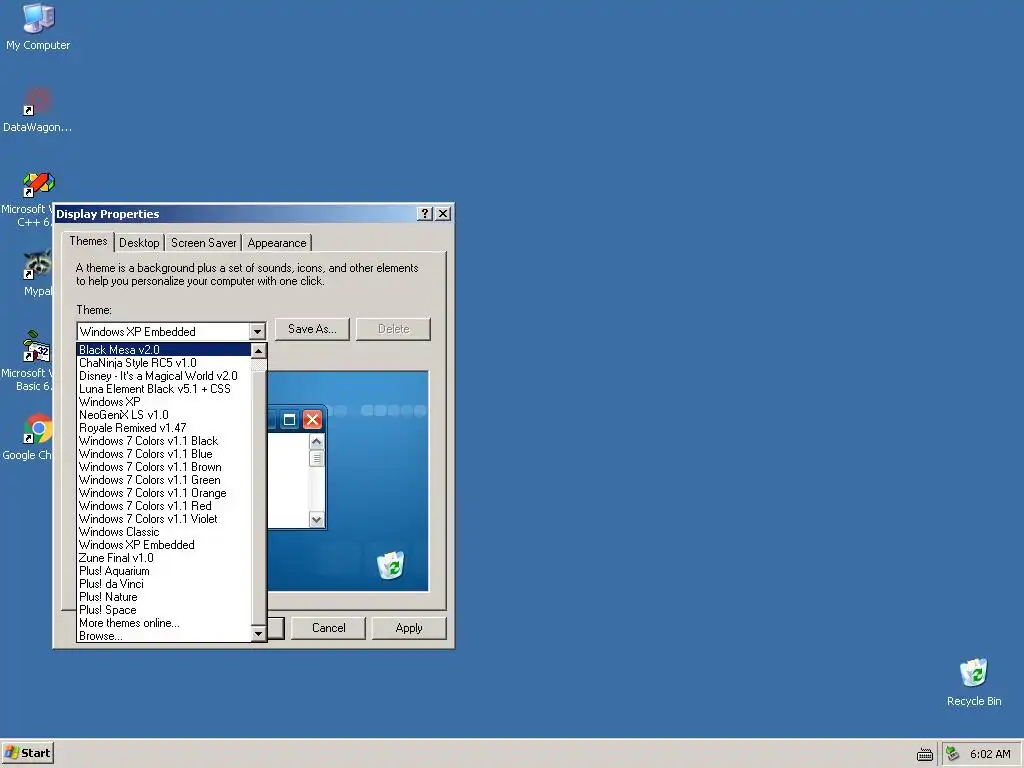The width and height of the screenshot is (1024, 768).
Task: Select the Browse... list entry
Action: (163, 635)
